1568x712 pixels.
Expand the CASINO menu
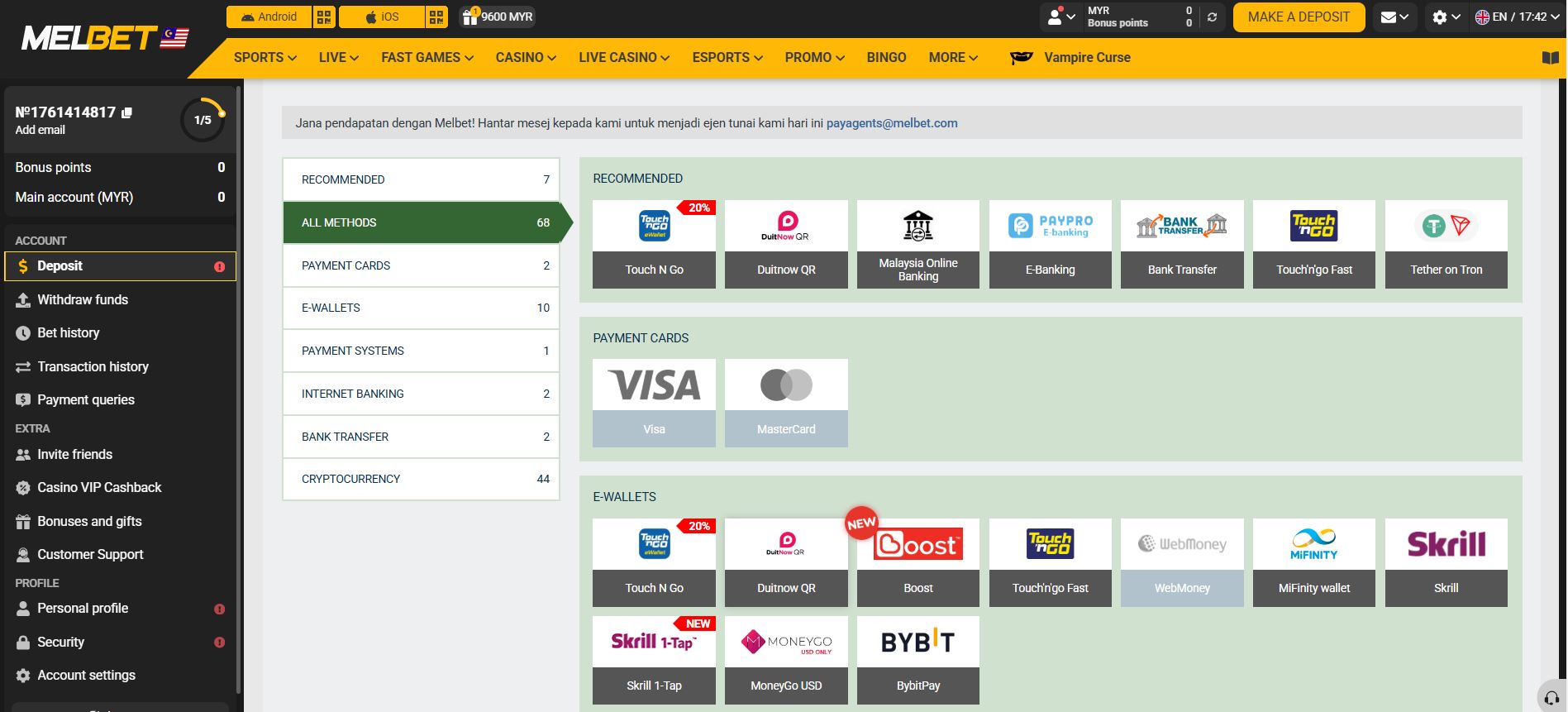pos(526,58)
